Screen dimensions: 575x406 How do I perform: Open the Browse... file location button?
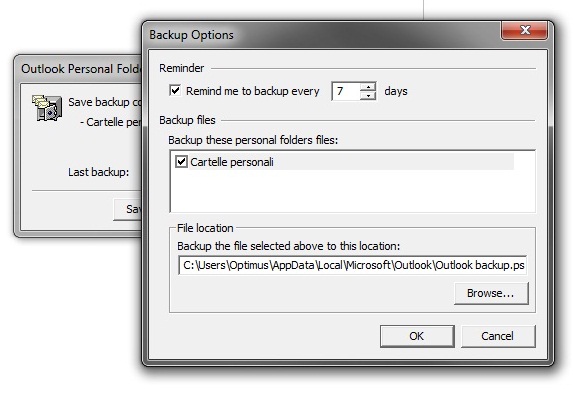pyautogui.click(x=491, y=293)
